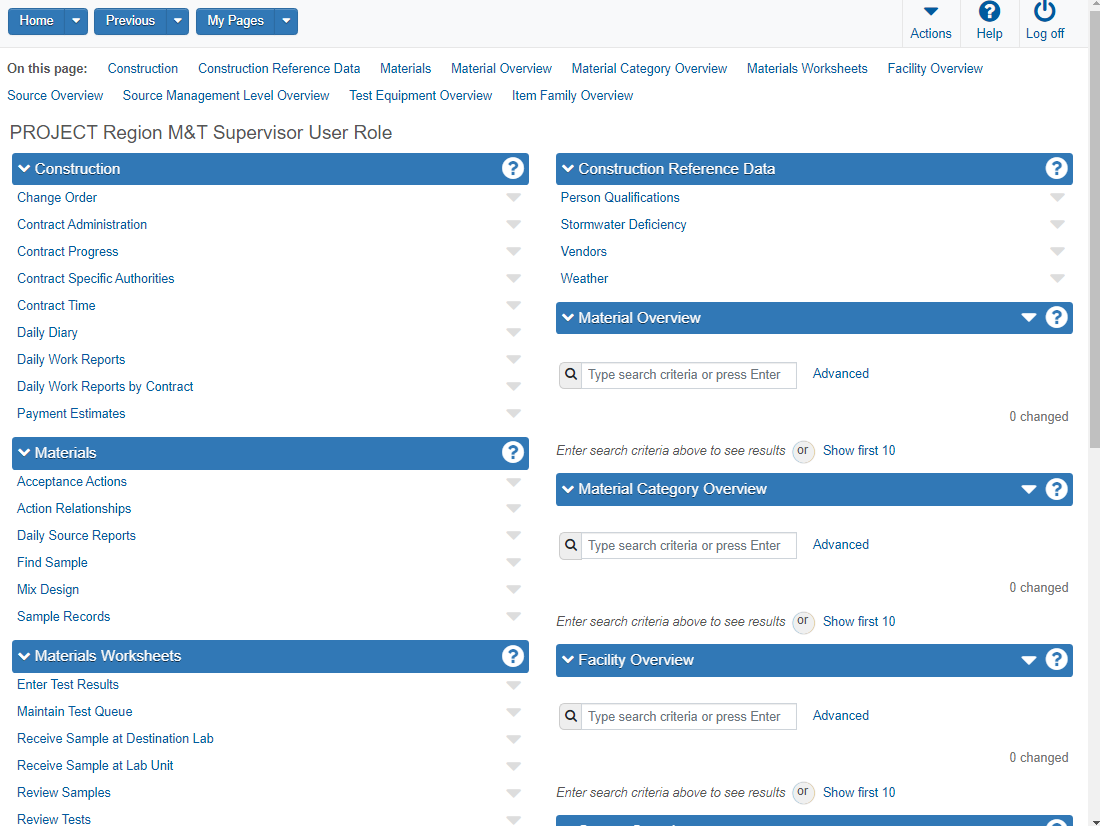Open the Home button dropdown arrow
The height and width of the screenshot is (826, 1100).
pos(77,21)
